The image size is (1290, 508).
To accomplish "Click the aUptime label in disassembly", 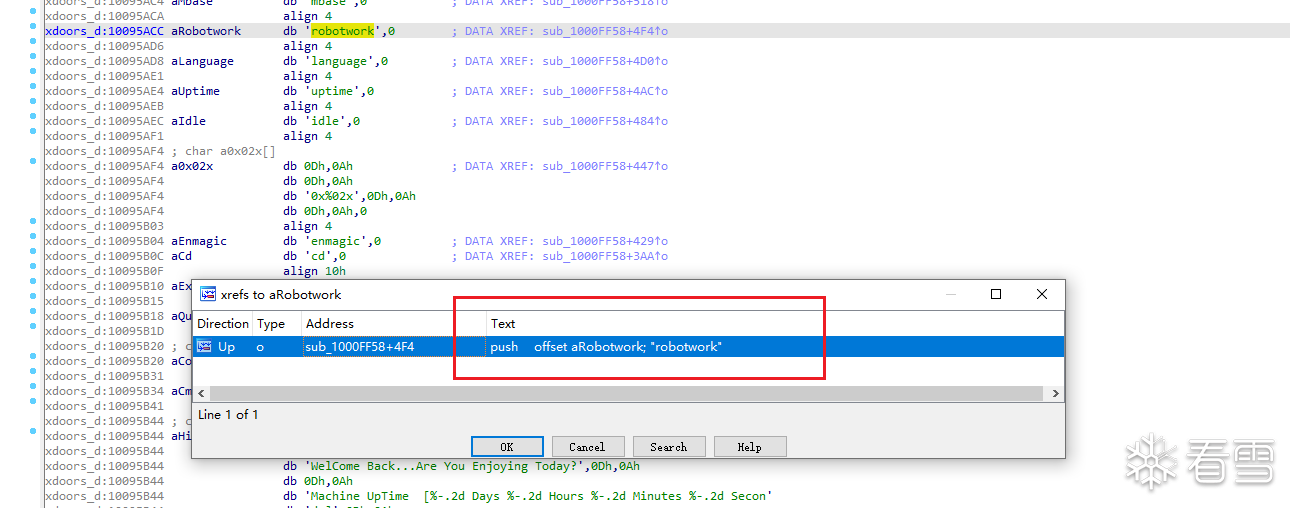I will 195,91.
